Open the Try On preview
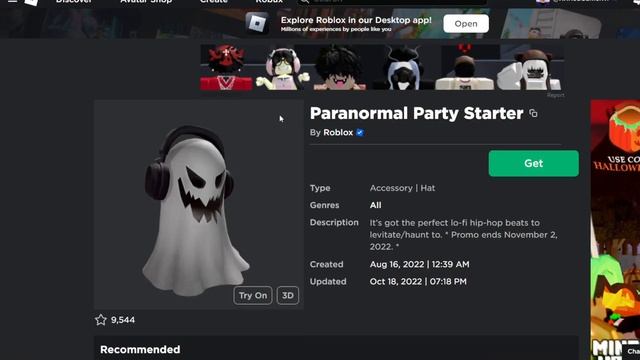 [x=253, y=296]
